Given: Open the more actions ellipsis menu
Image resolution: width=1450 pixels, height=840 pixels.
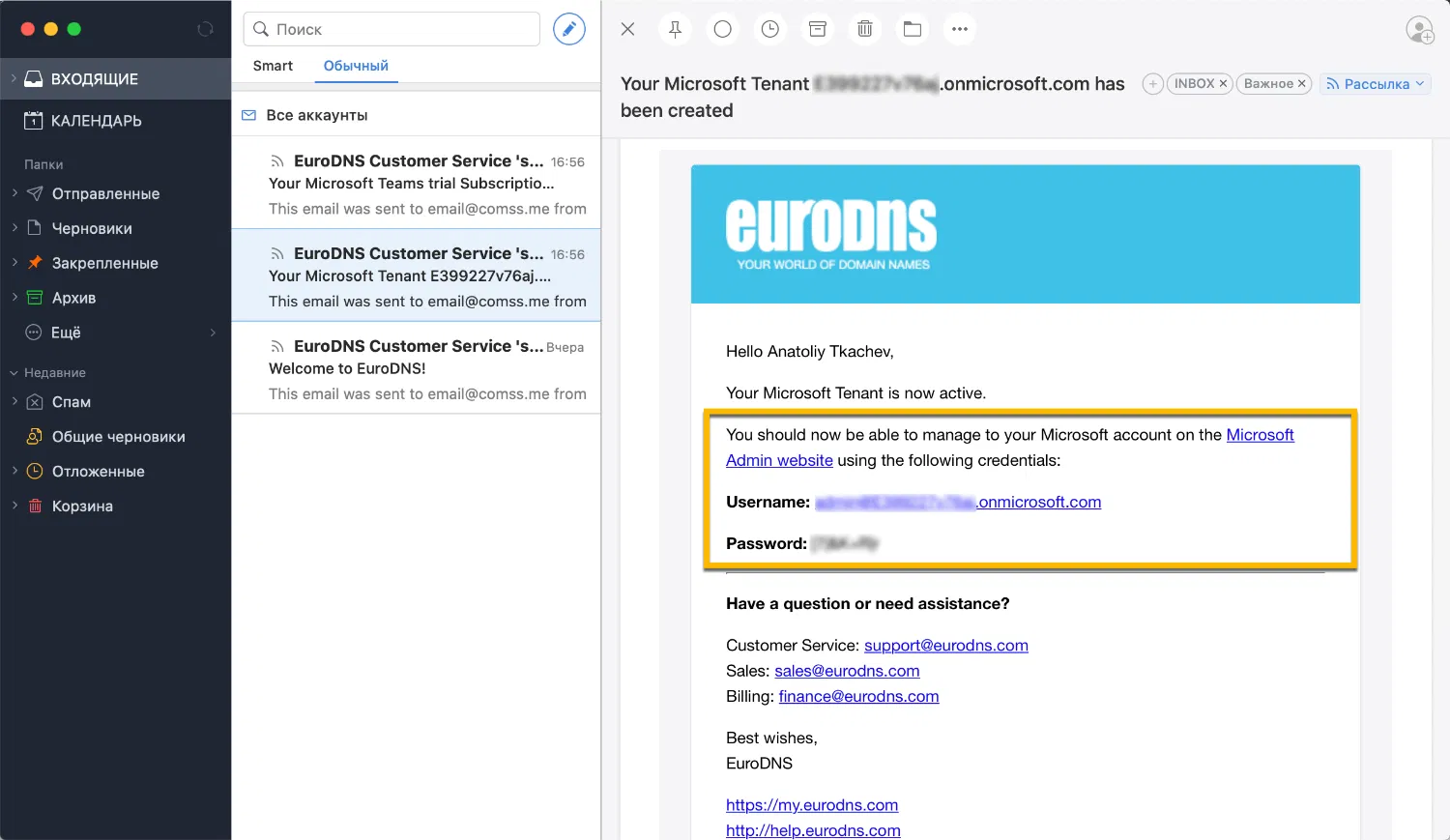Looking at the screenshot, I should 959,29.
